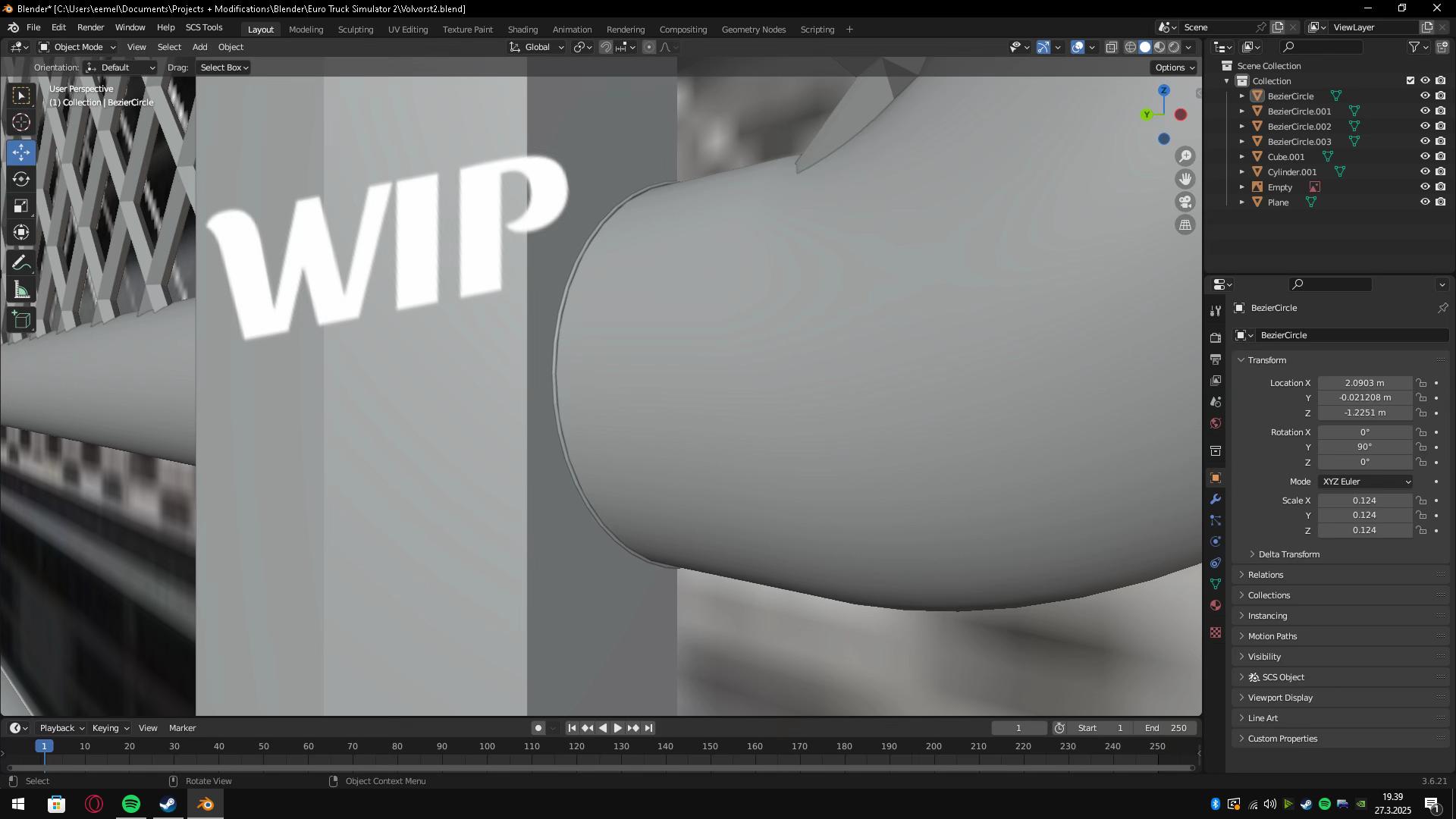
Task: Click the Pan view hand icon
Action: 1185,179
